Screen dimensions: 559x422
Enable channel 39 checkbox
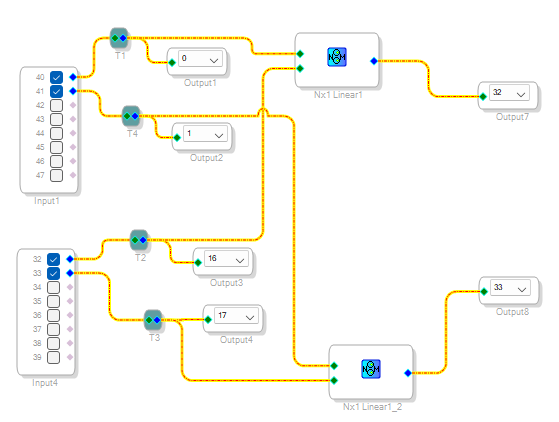(x=53, y=357)
